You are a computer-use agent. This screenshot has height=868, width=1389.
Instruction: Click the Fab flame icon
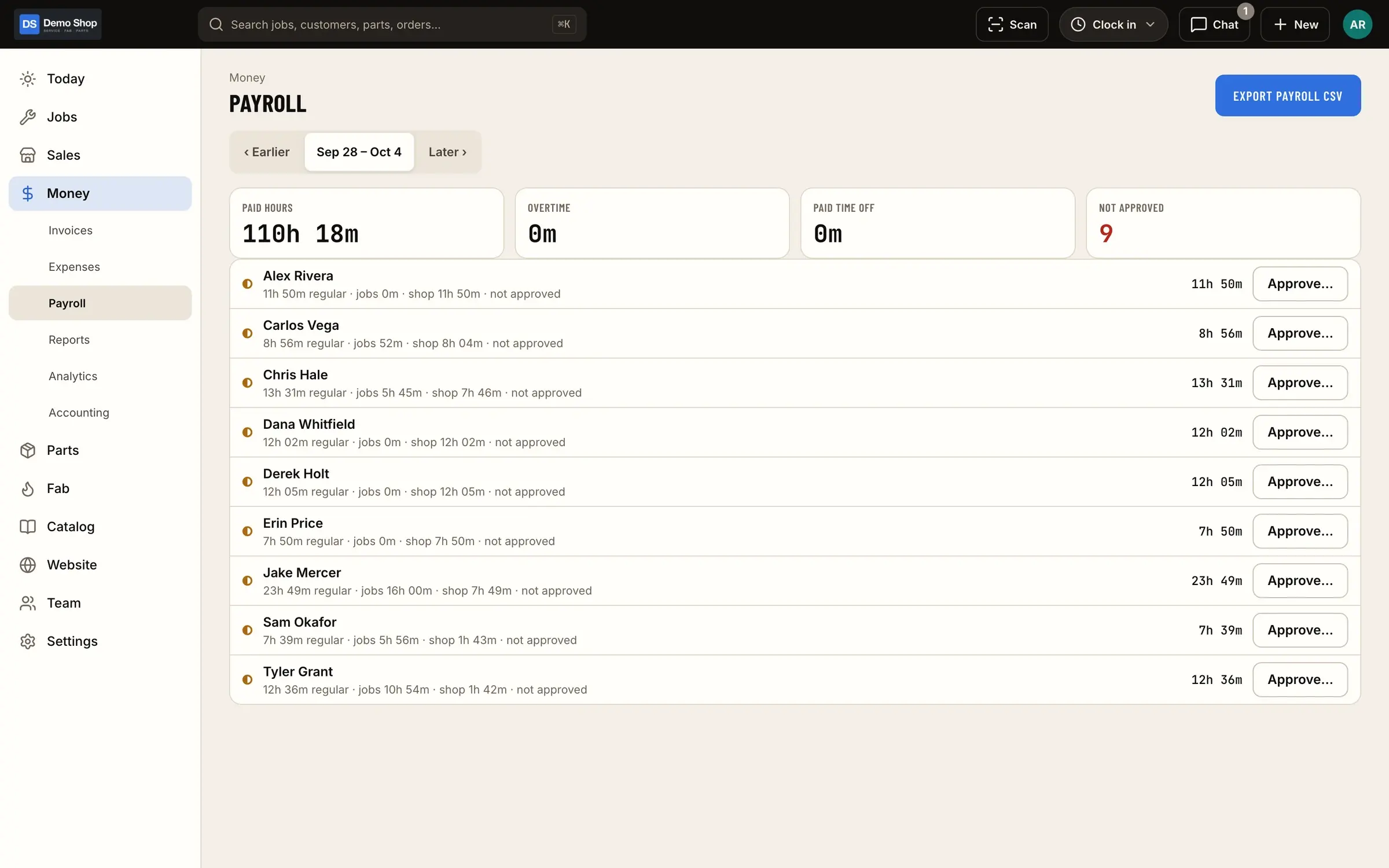pyautogui.click(x=28, y=488)
